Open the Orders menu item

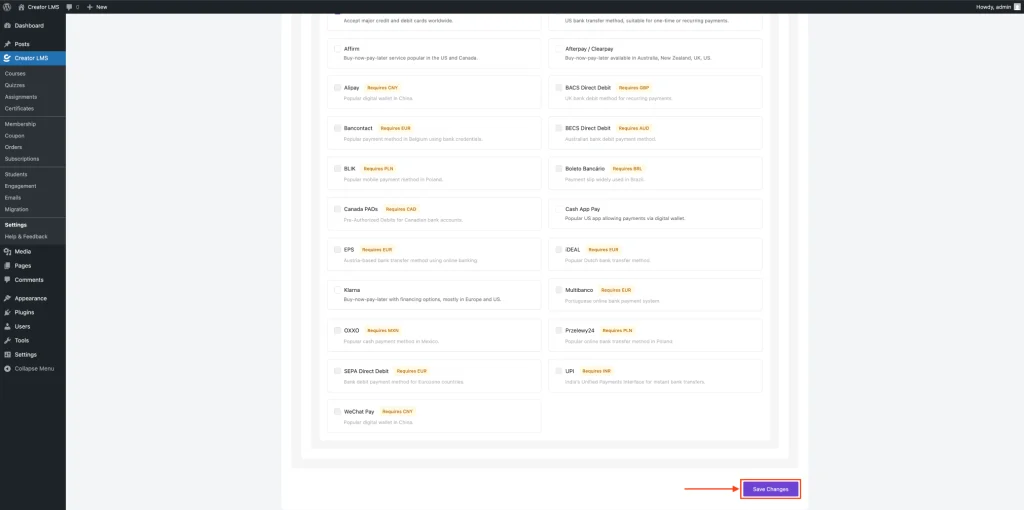[14, 147]
